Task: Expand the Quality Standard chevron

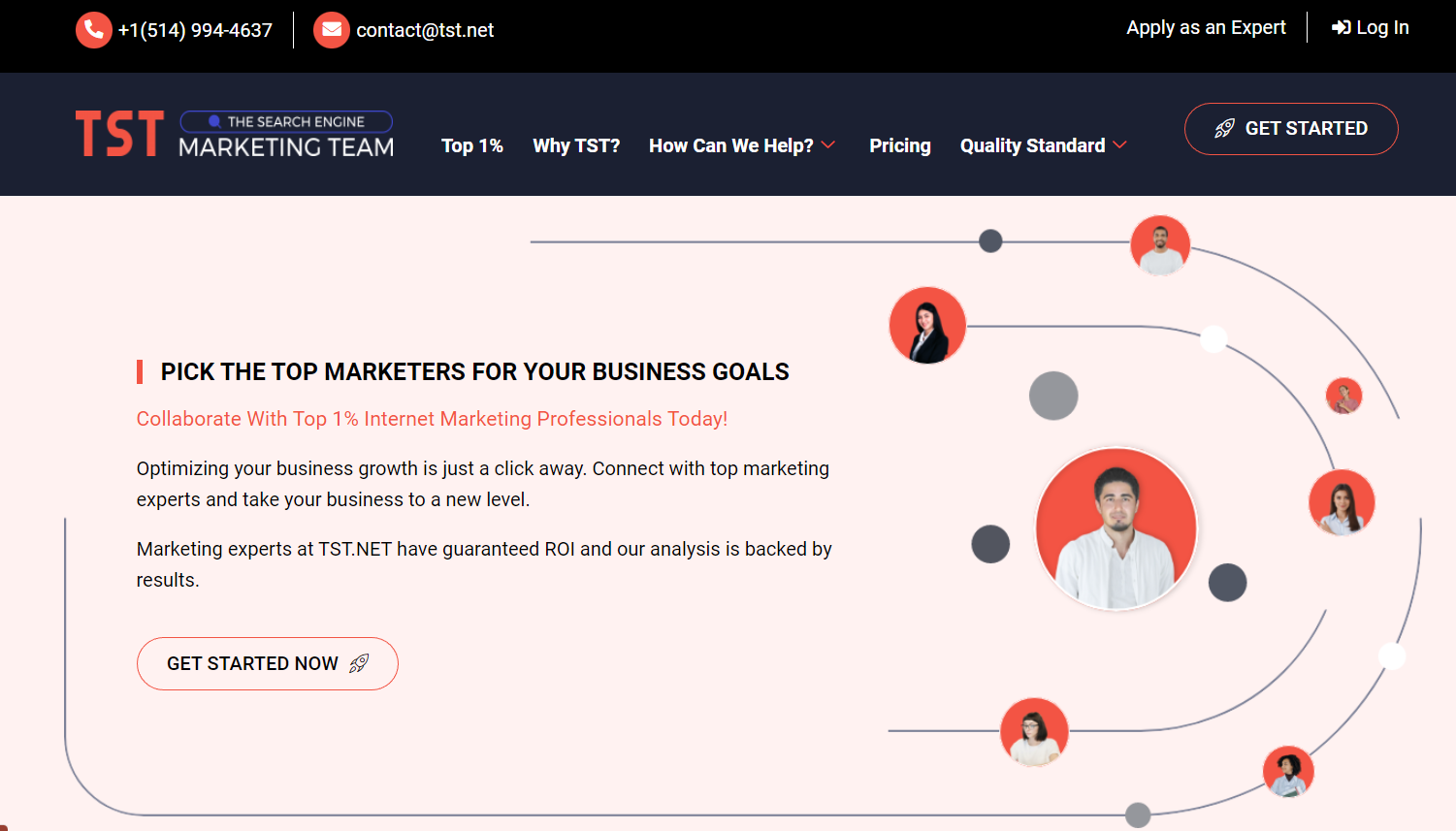Action: pos(1120,145)
